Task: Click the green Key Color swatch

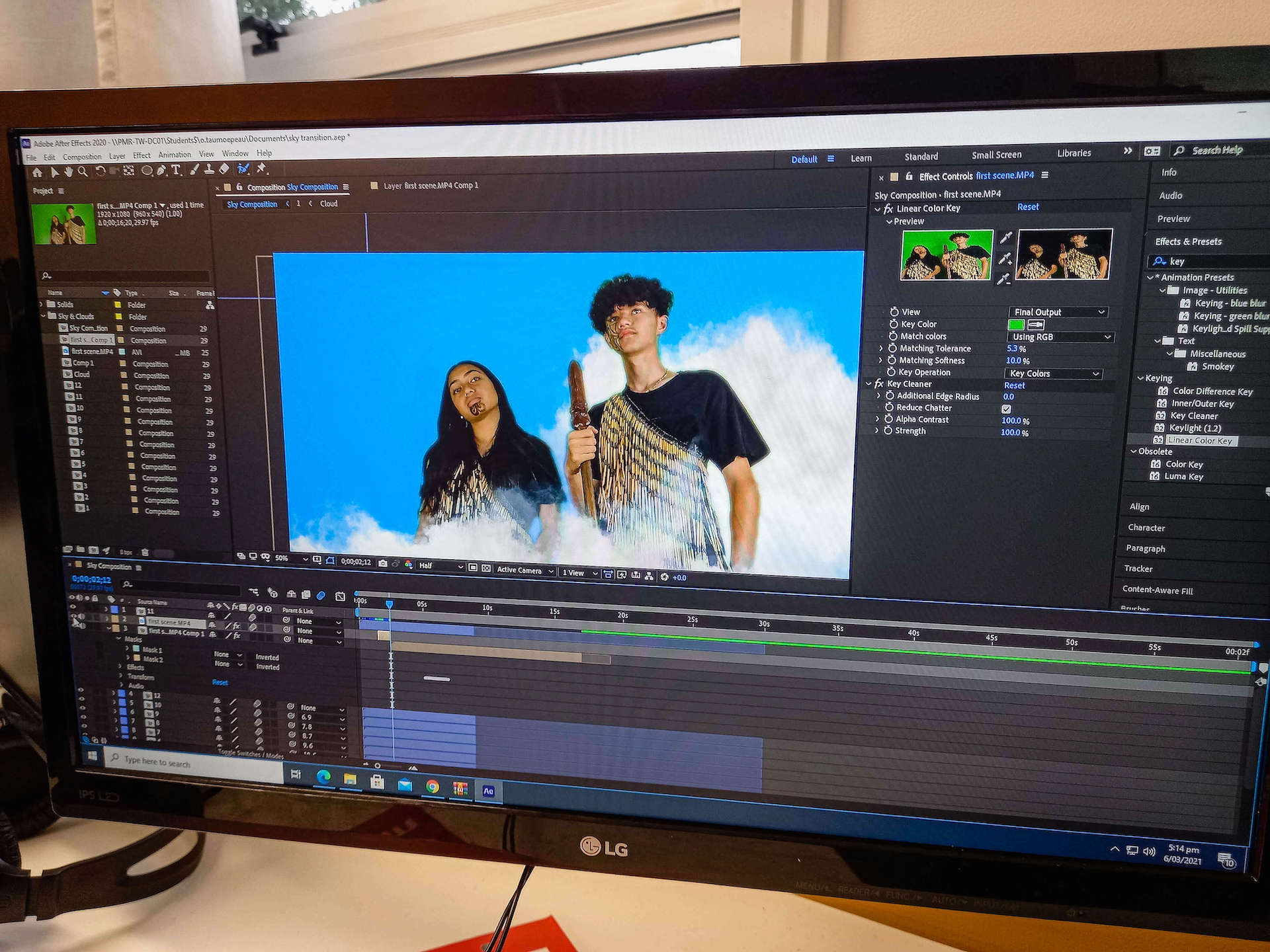Action: 1016,325
